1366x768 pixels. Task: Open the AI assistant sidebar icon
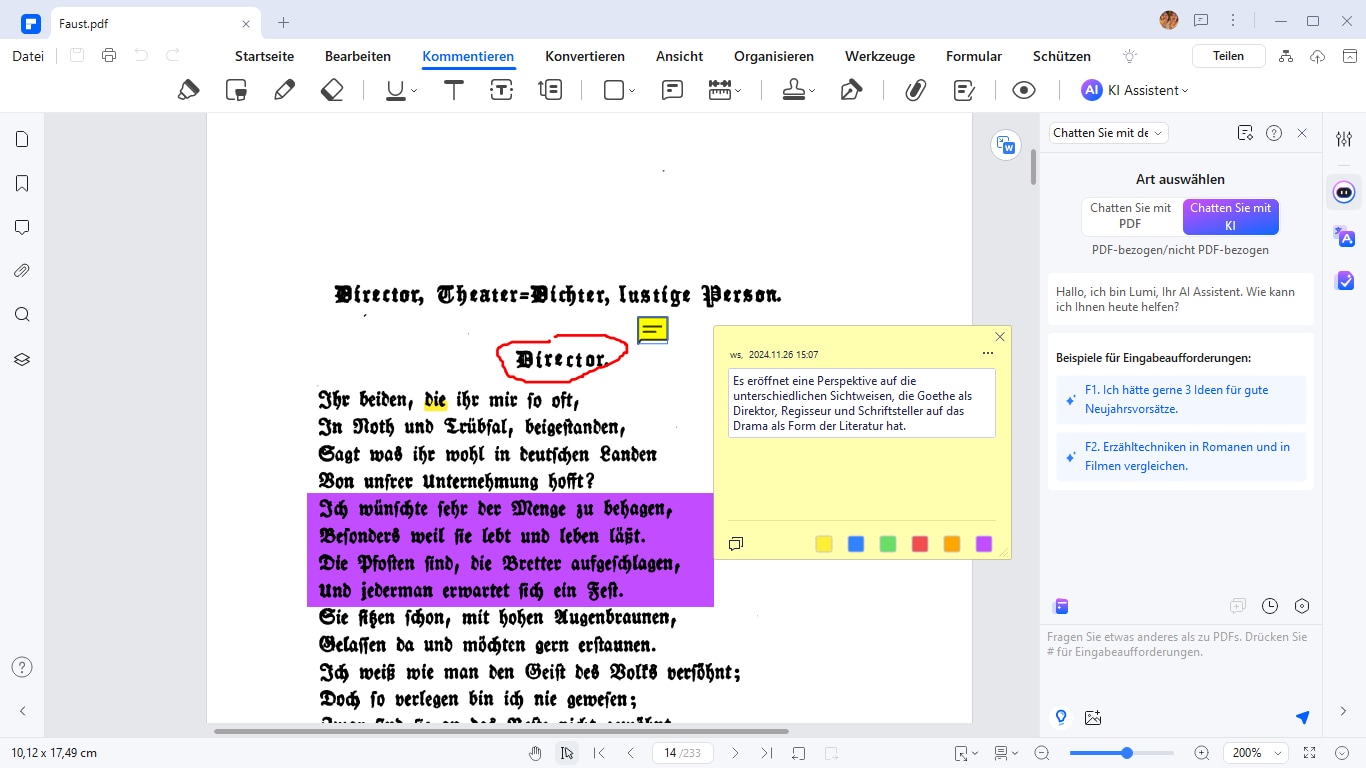pos(1344,192)
